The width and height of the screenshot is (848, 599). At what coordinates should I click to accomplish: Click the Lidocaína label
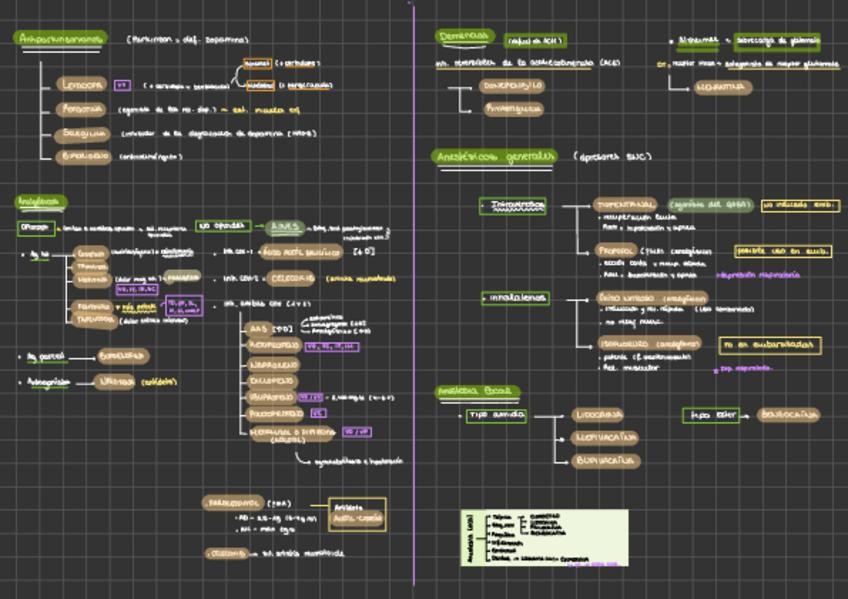599,414
